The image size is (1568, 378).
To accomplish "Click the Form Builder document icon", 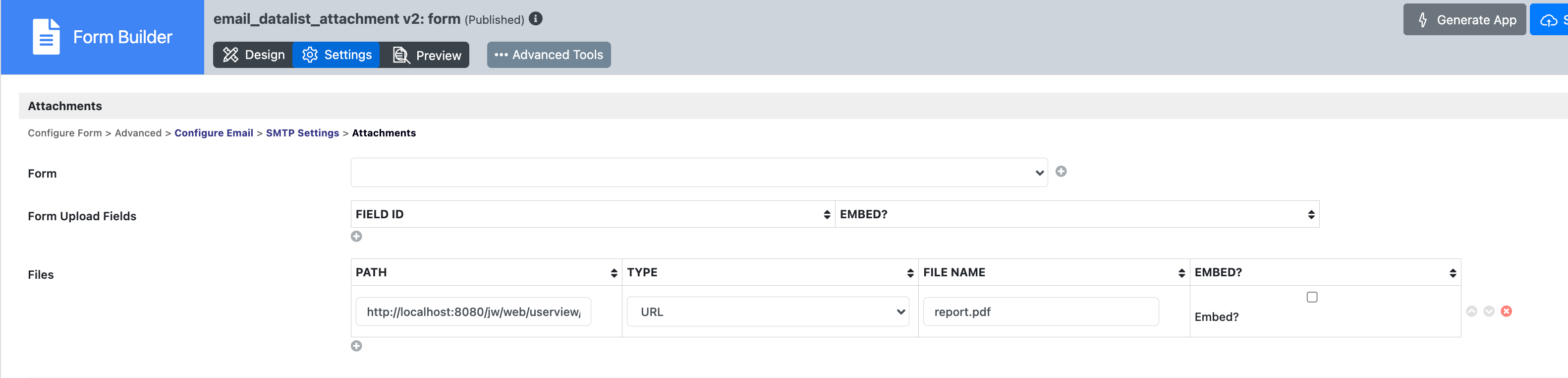I will pos(46,37).
